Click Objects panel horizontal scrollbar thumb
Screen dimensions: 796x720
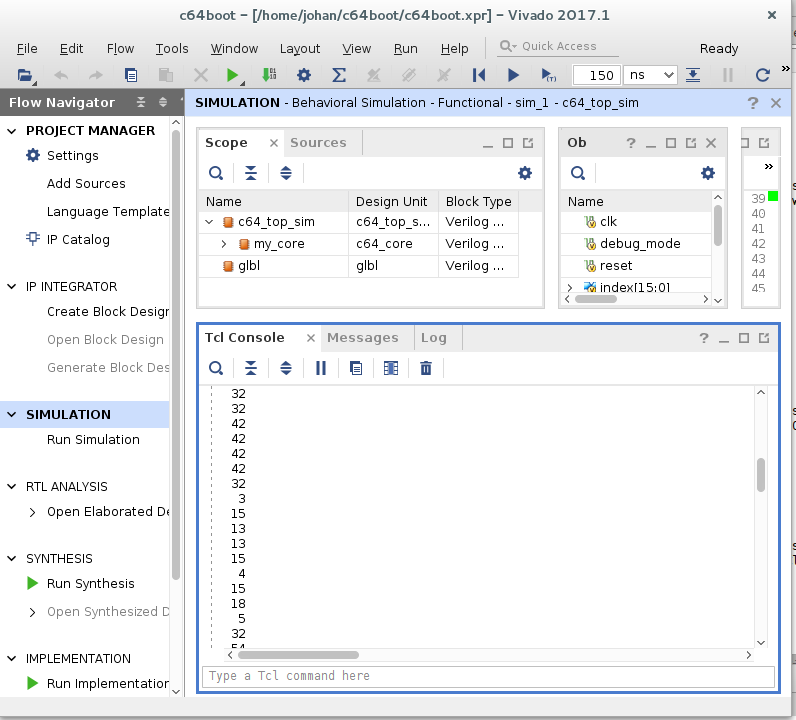point(595,299)
